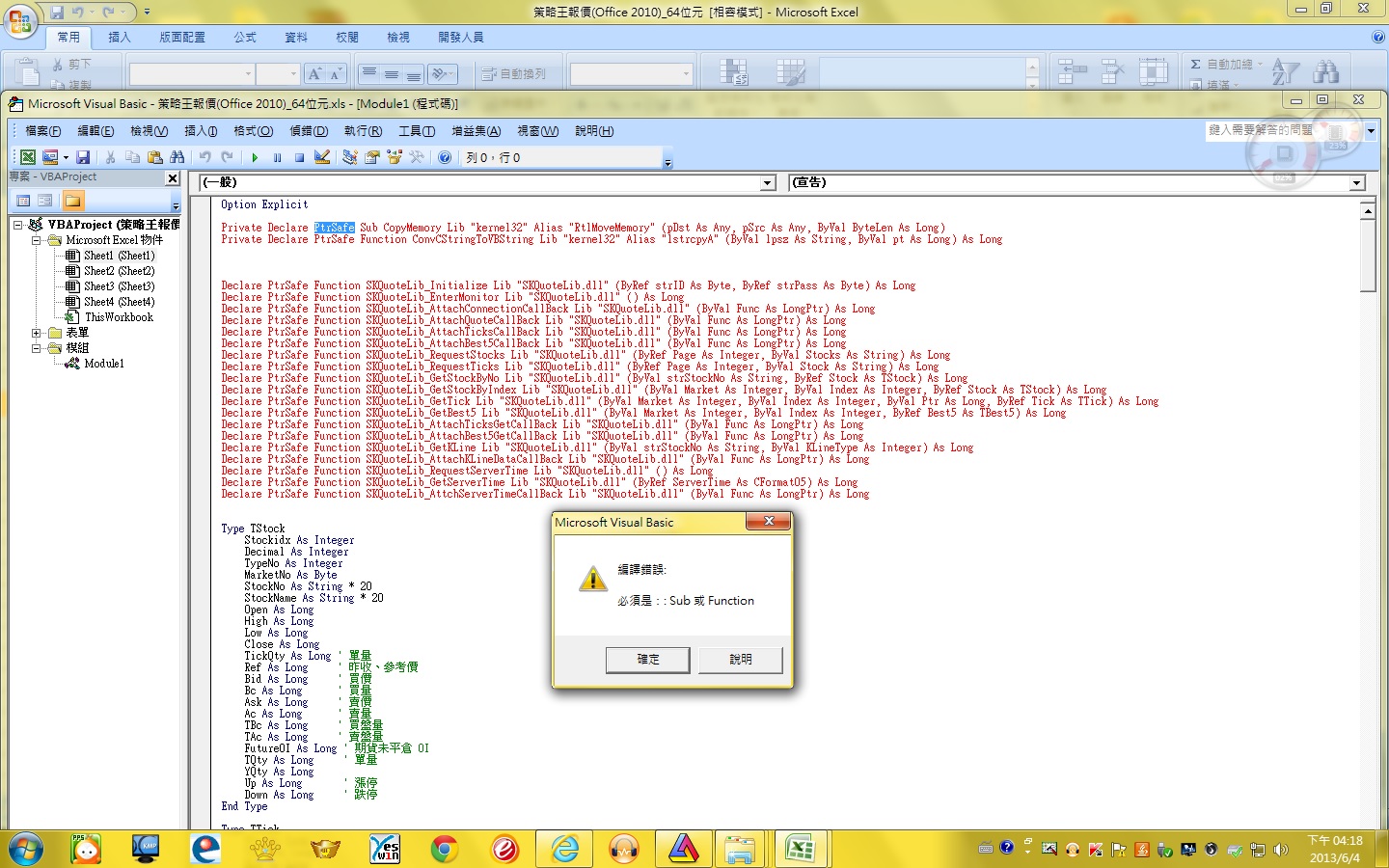Image resolution: width=1389 pixels, height=868 pixels.
Task: Open the 執行(R) menu
Action: pyautogui.click(x=363, y=131)
